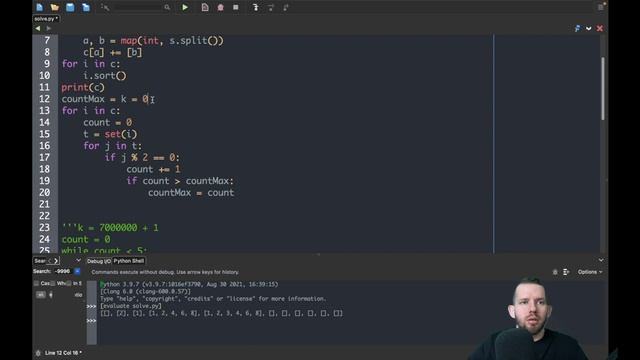Stop execution with the square stop icon
The image size is (640, 360).
coord(236,7)
